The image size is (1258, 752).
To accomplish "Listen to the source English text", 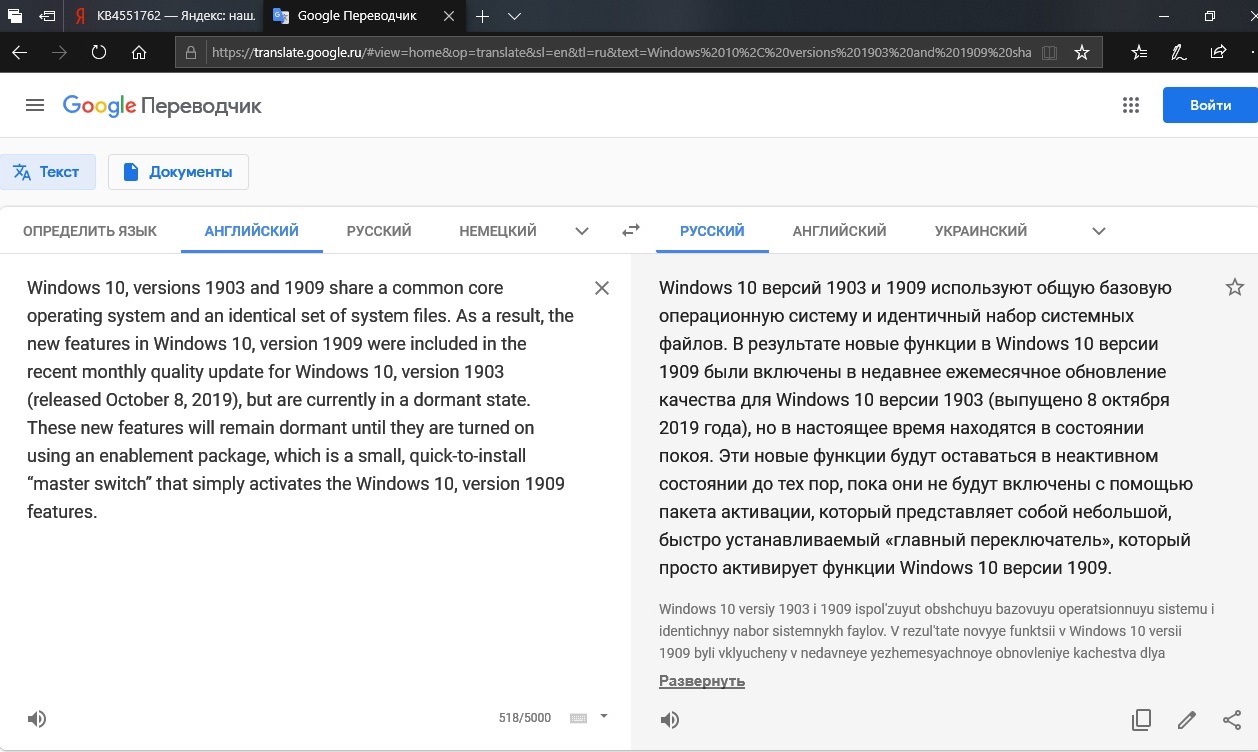I will [x=37, y=718].
